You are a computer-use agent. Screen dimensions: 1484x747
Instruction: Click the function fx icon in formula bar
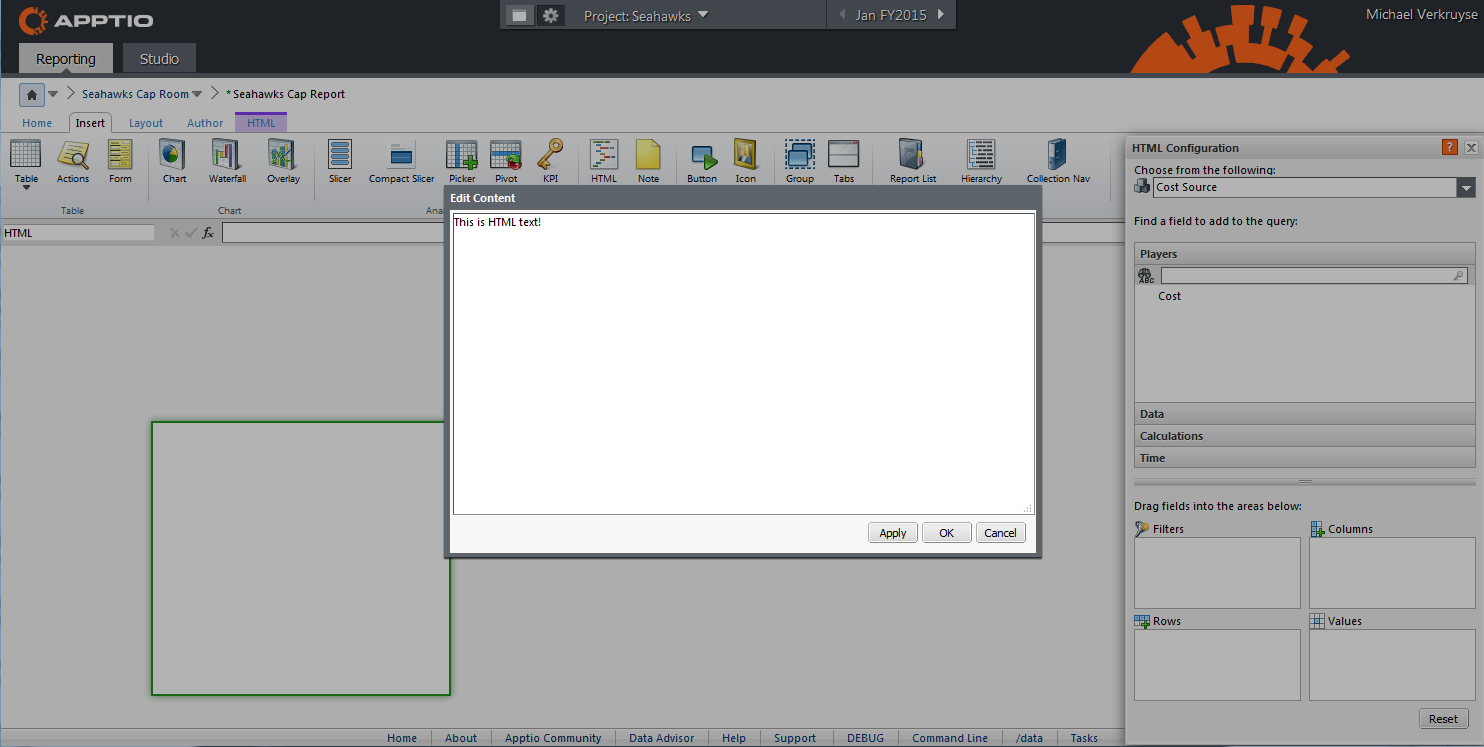click(208, 233)
